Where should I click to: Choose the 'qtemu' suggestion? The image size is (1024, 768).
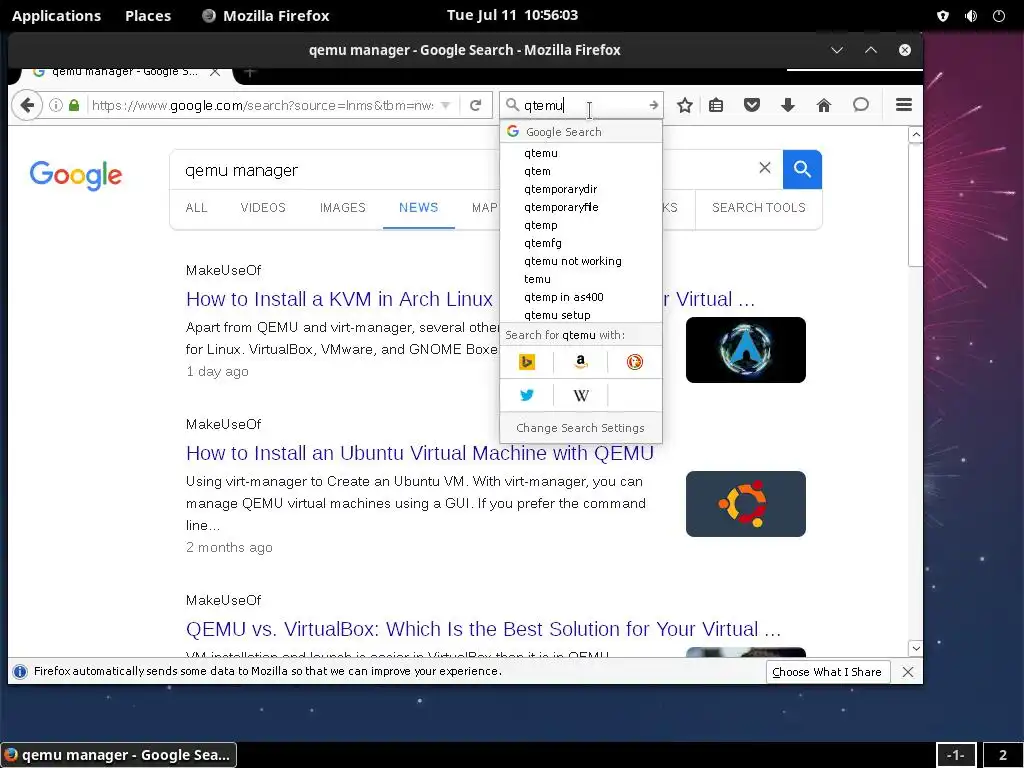point(581,153)
